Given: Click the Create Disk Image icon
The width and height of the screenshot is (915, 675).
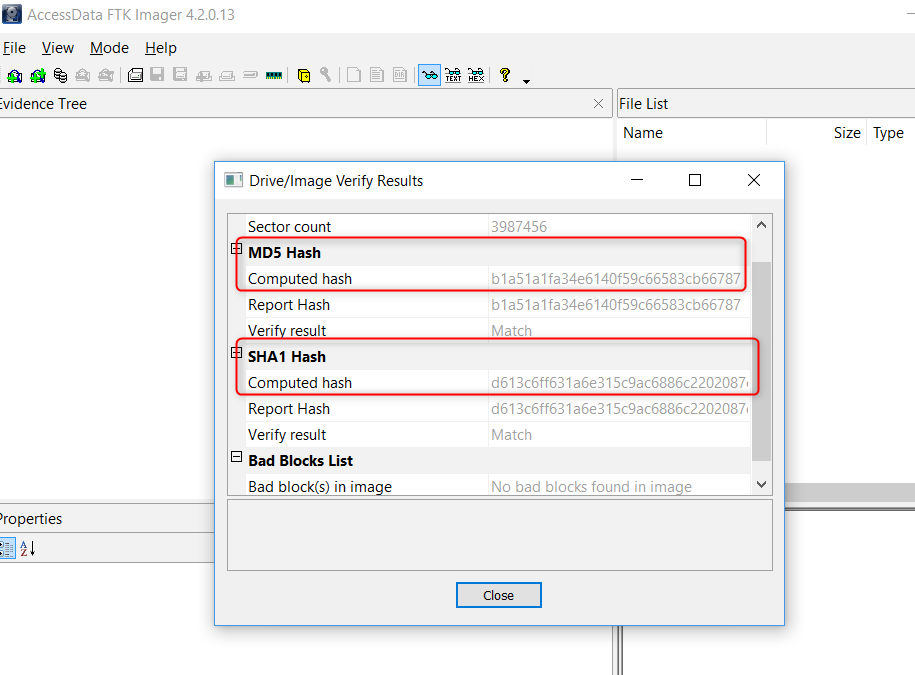Looking at the screenshot, I should (135, 75).
